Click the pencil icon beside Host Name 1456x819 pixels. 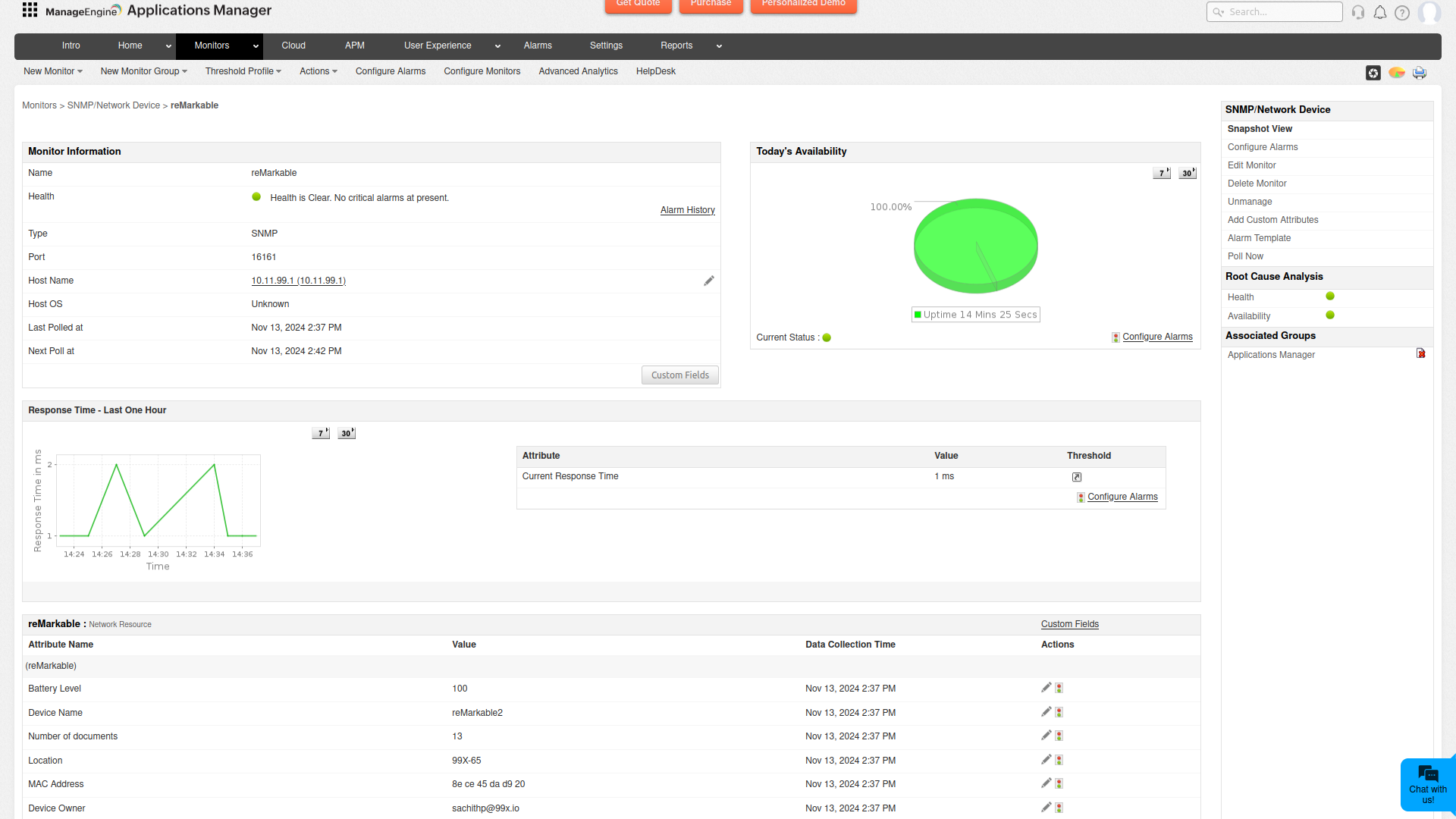pyautogui.click(x=708, y=281)
